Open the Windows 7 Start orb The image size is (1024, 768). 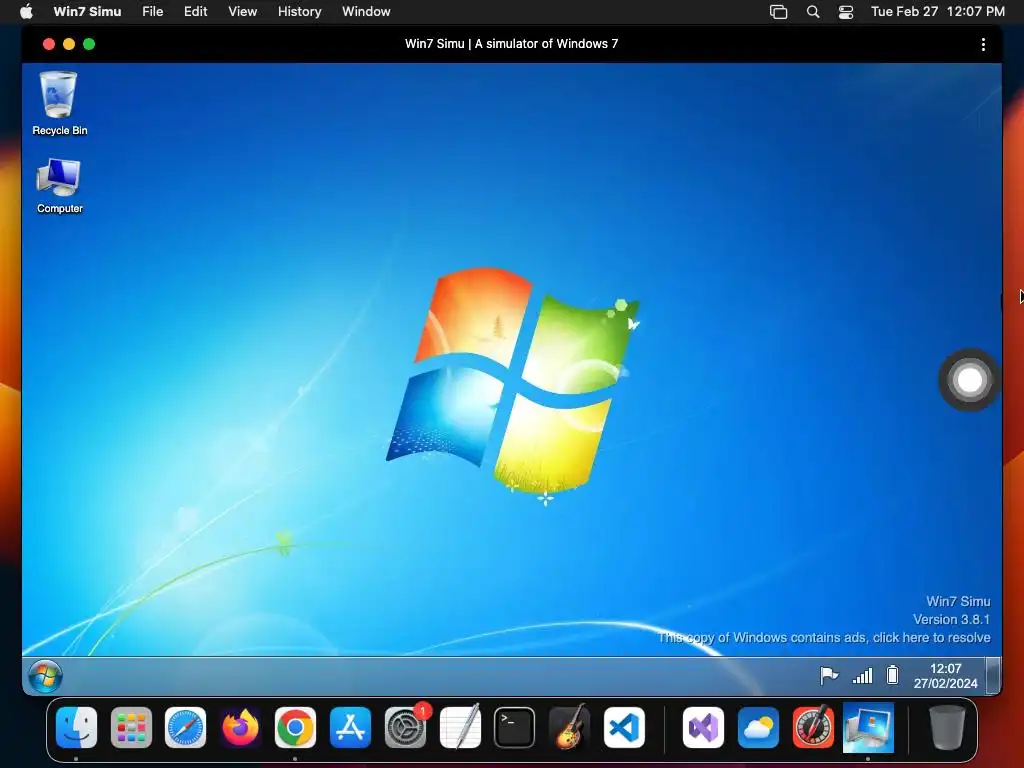pyautogui.click(x=45, y=676)
